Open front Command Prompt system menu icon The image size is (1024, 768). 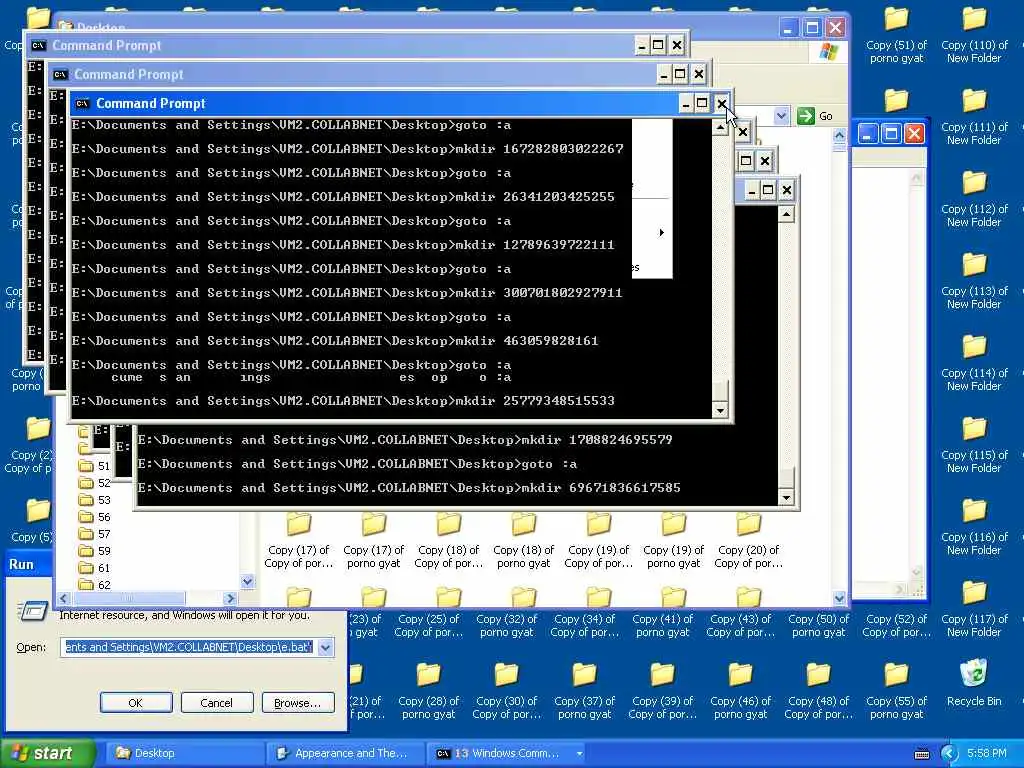pos(82,103)
